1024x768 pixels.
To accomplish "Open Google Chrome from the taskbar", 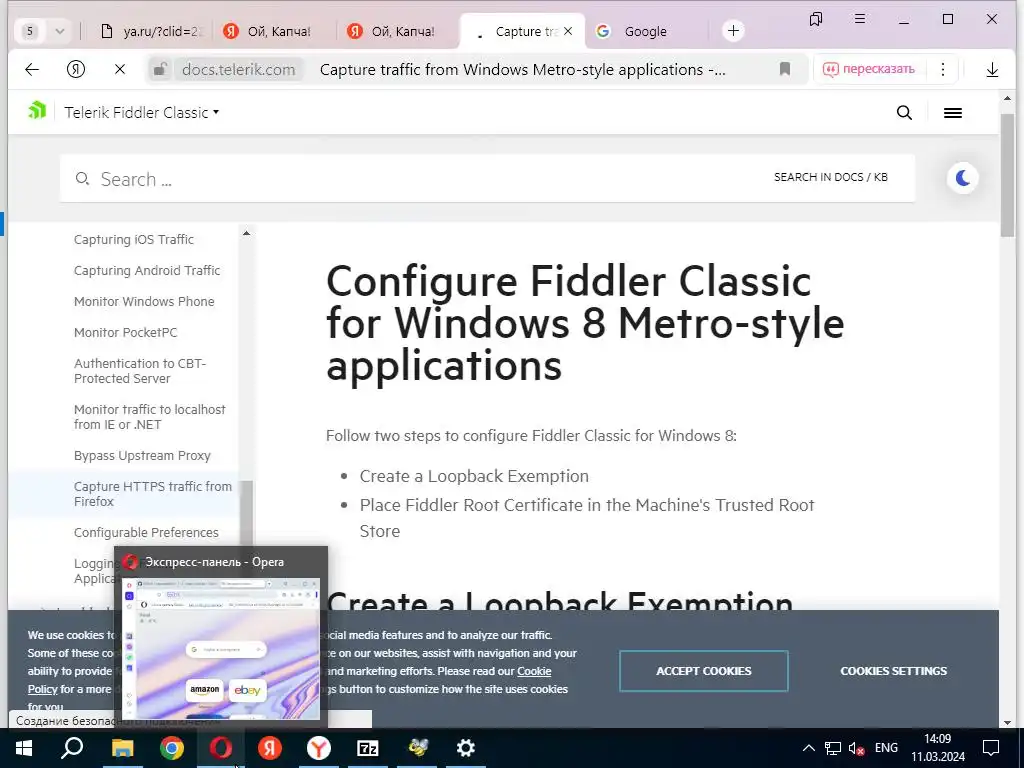I will point(172,748).
